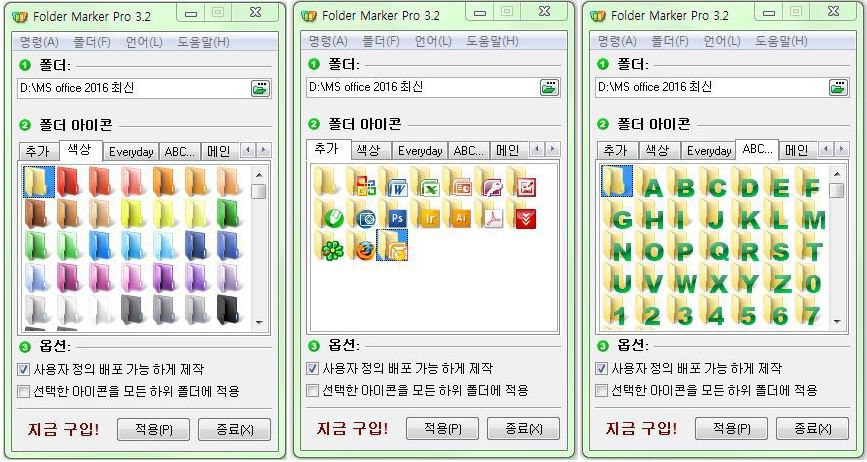Select the Word document folder icon
Viewport: 867px width, 462px height.
pyautogui.click(x=394, y=181)
